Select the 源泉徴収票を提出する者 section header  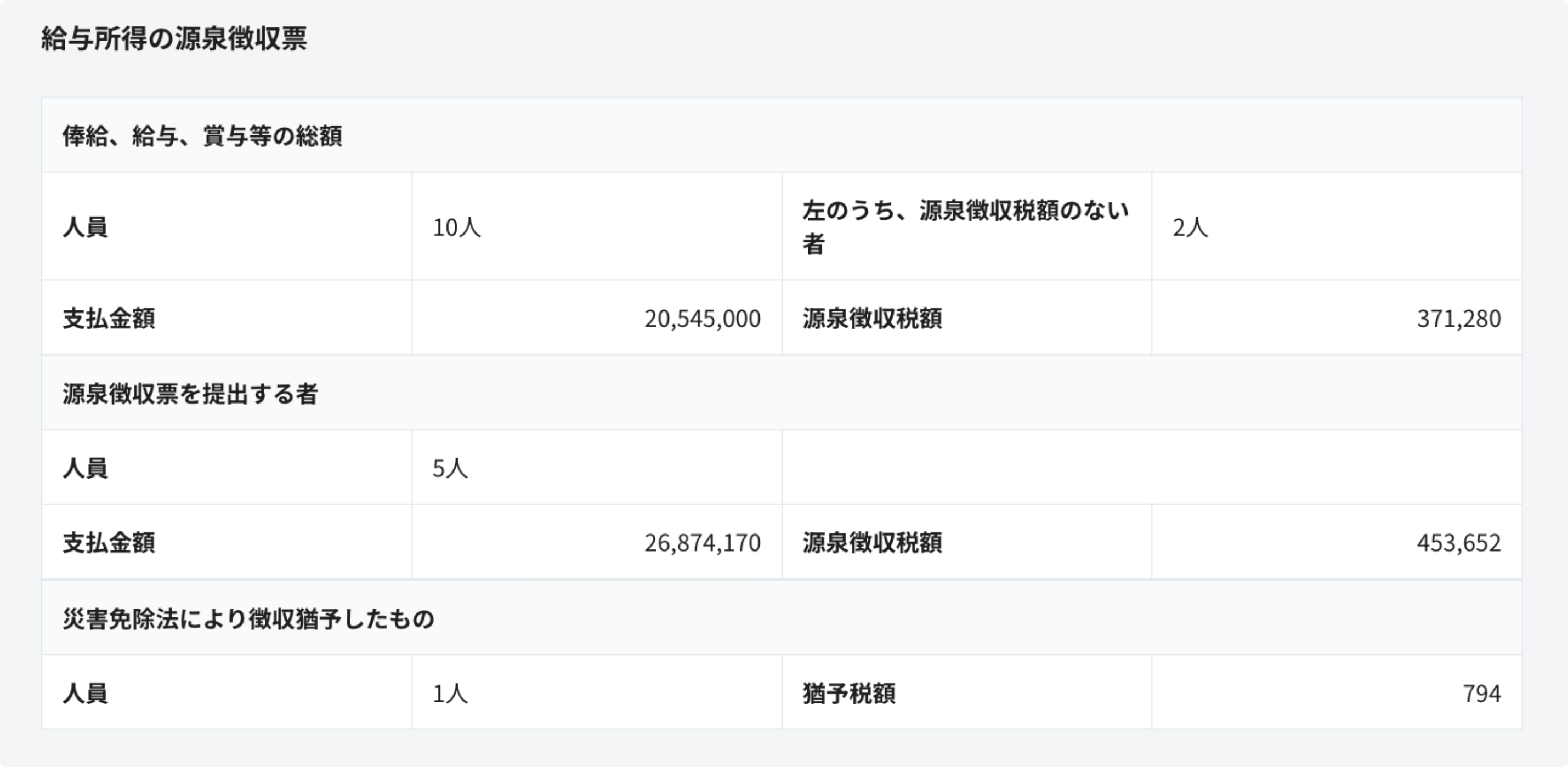click(190, 394)
